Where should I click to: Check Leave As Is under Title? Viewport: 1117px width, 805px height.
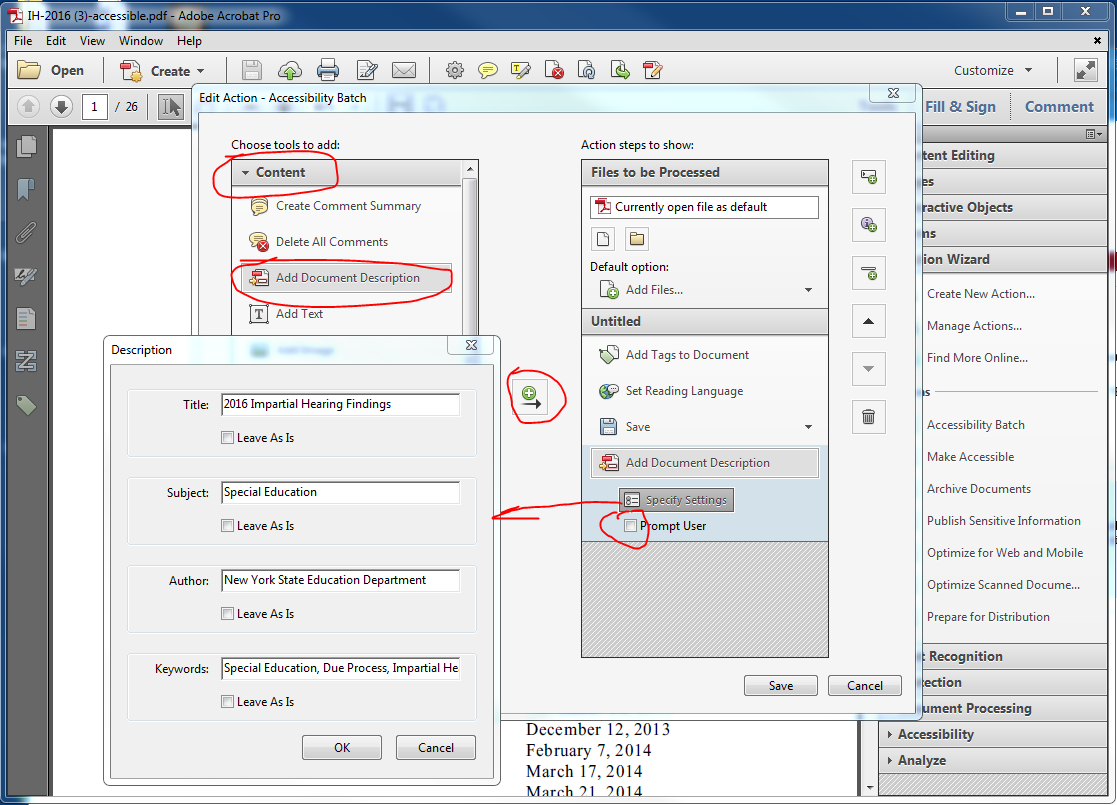228,438
